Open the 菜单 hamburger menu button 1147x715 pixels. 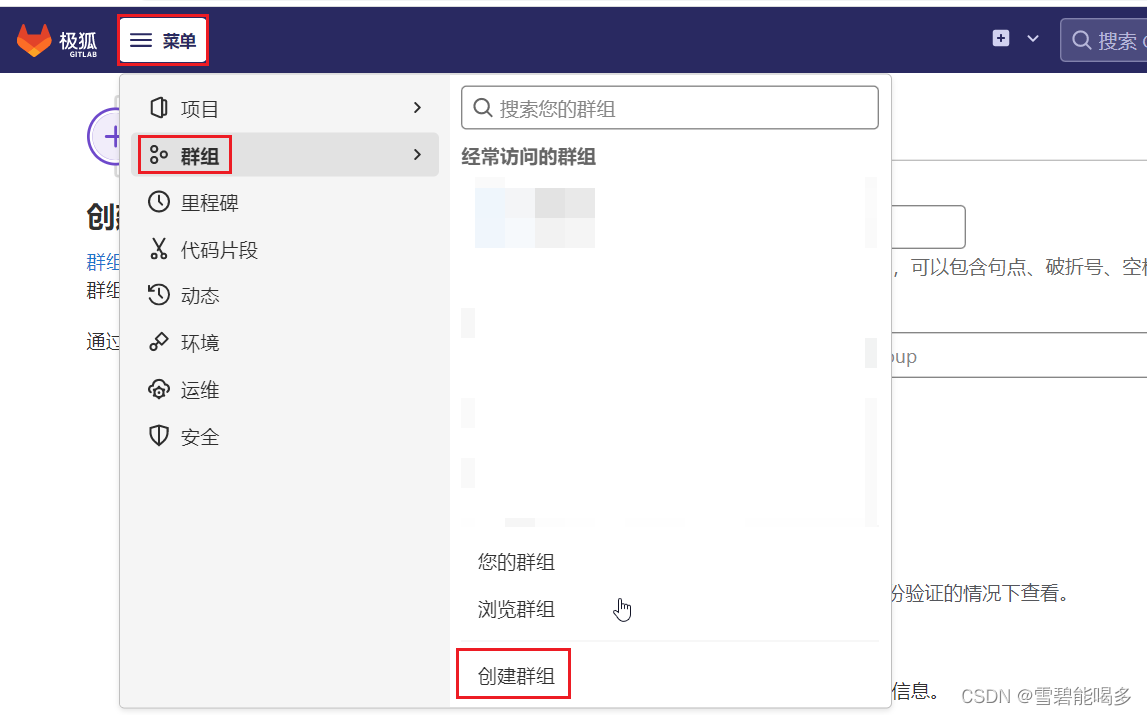(162, 40)
